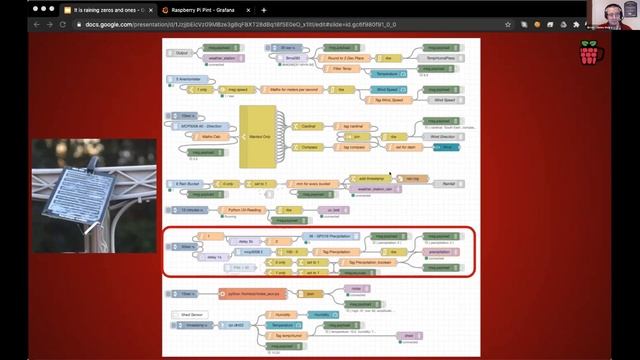
Task: Close the Raspberry Pi Pint Grafana tab
Action: [x=248, y=10]
